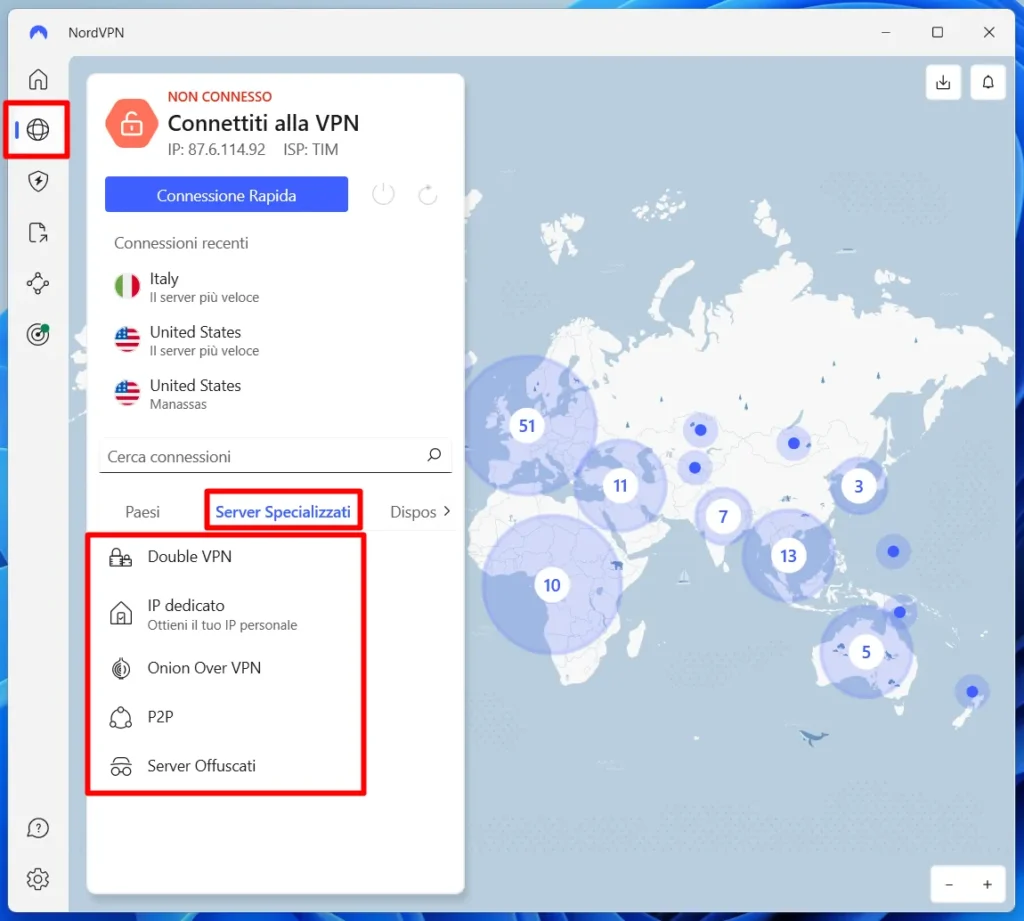Open settings gear in sidebar
The width and height of the screenshot is (1024, 921).
click(38, 879)
